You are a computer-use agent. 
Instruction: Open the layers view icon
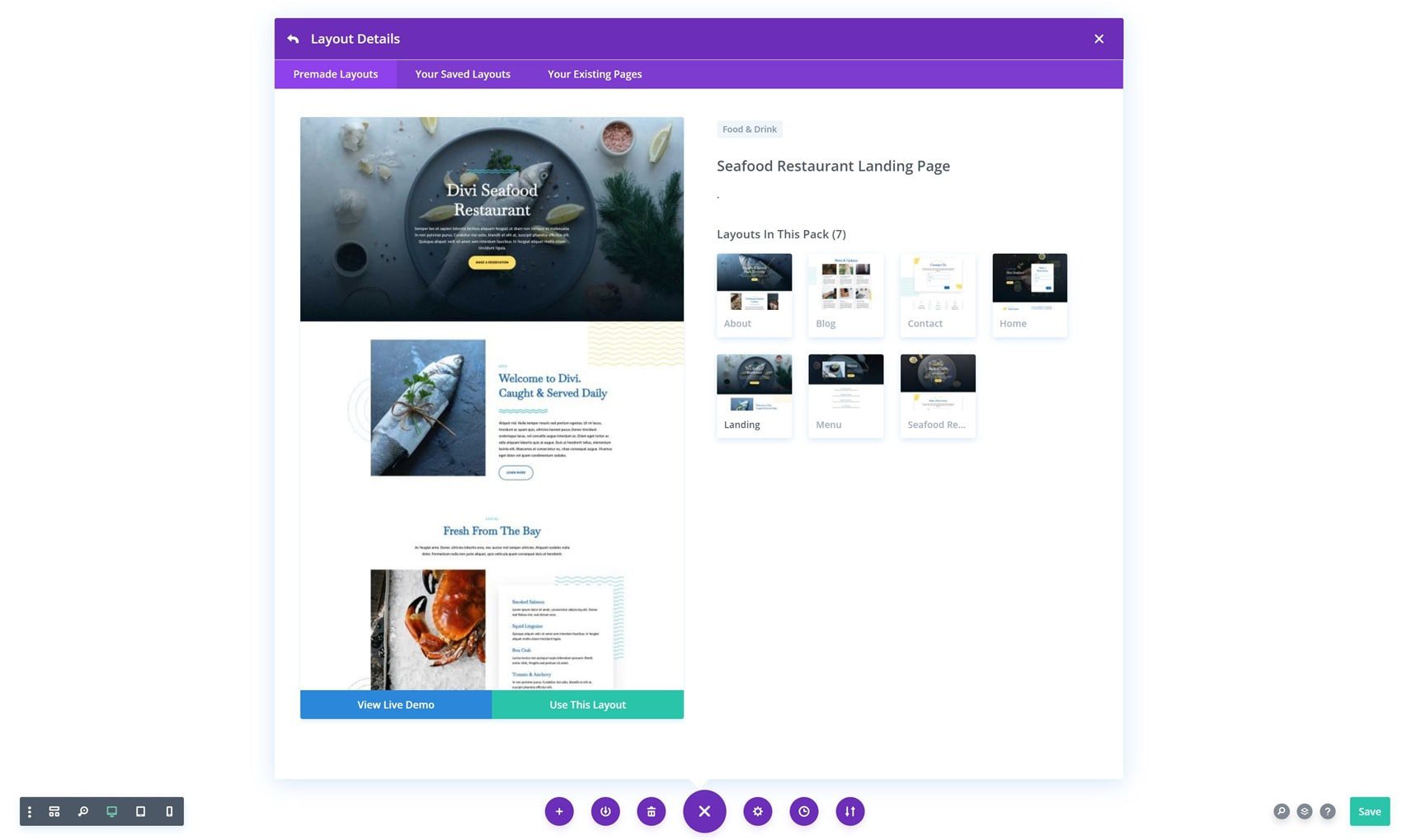(x=1305, y=812)
